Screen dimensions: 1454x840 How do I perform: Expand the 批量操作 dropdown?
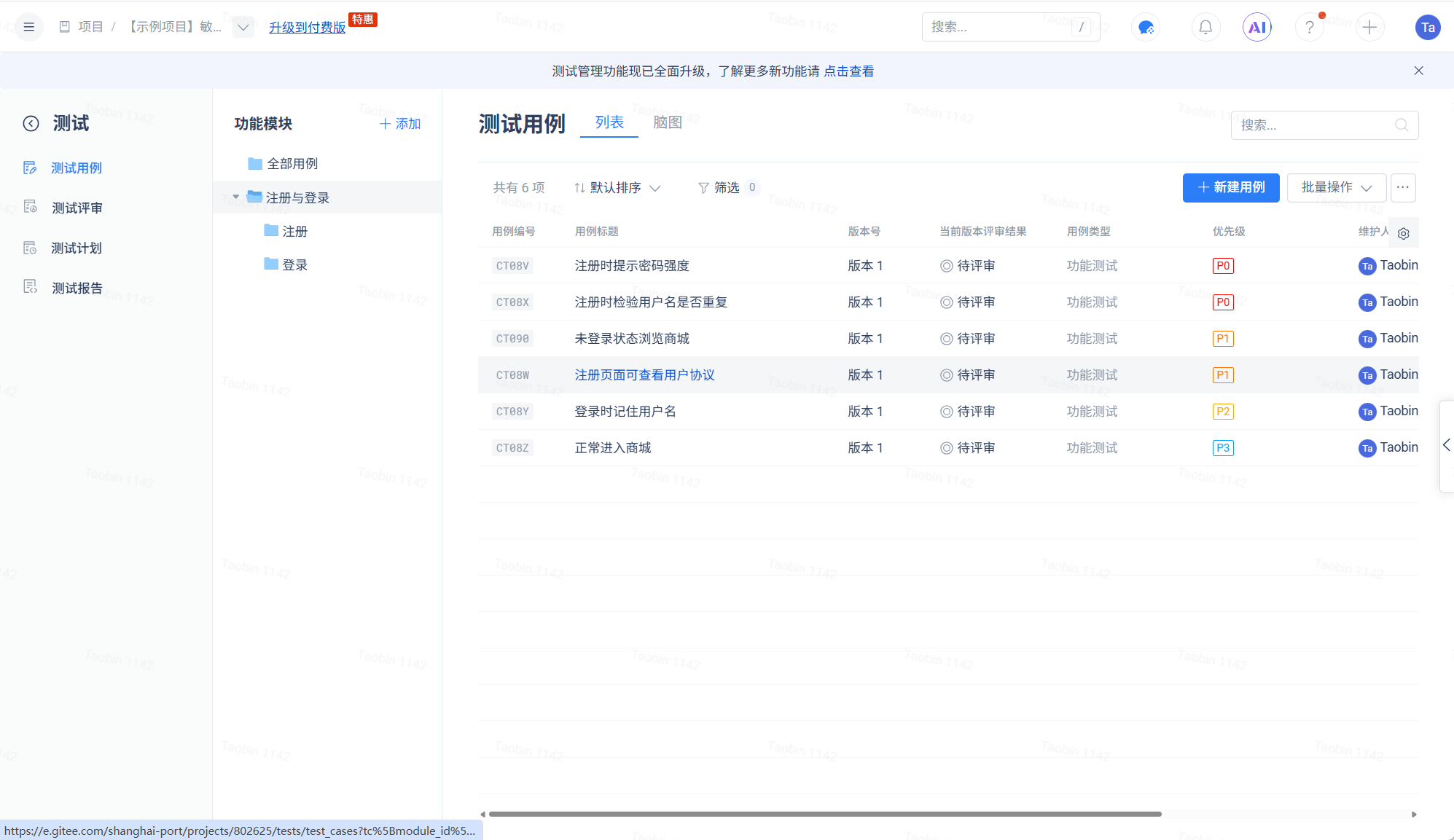[1336, 187]
